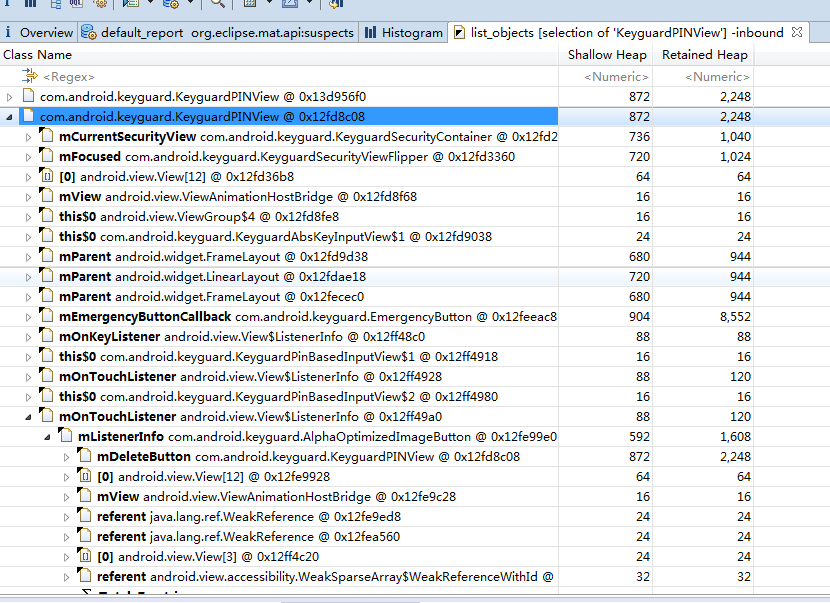Click retained heap value 1,040
Viewport: 830px width, 603px height.
[x=735, y=137]
